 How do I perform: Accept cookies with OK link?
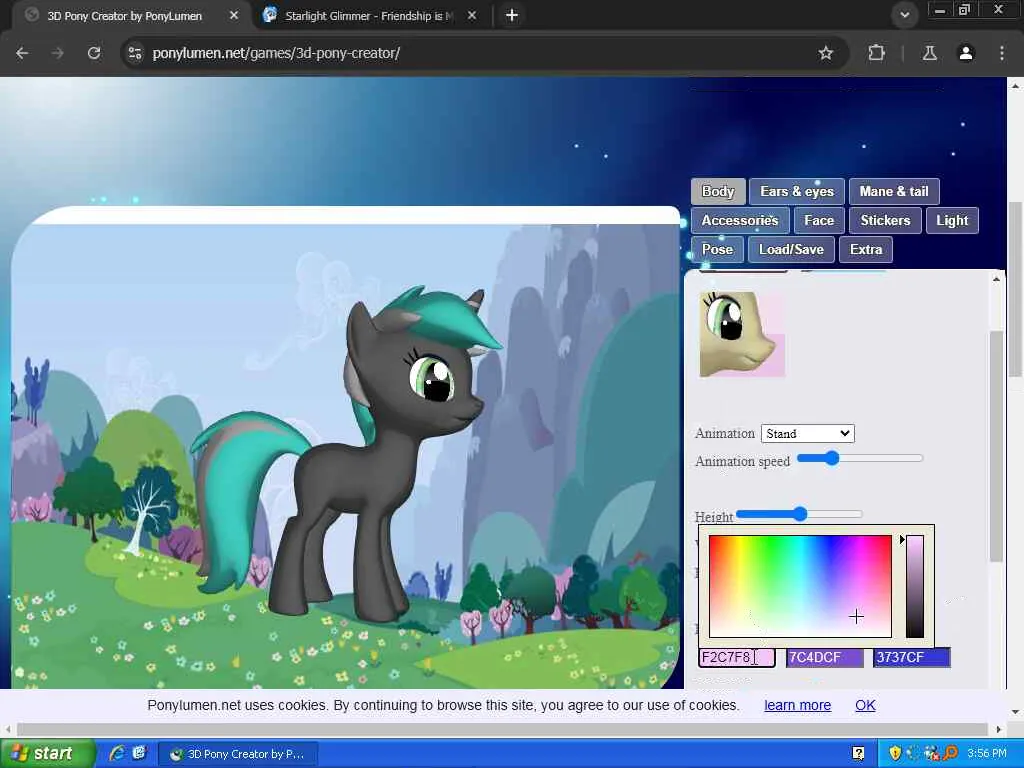coord(865,705)
